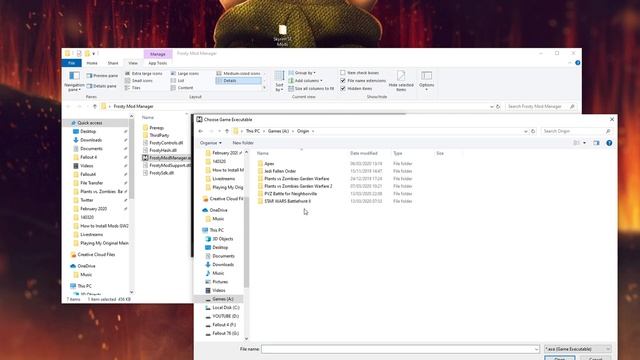640x360 pixels.
Task: Toggle the dialog's preview pane icon
Action: pos(596,143)
